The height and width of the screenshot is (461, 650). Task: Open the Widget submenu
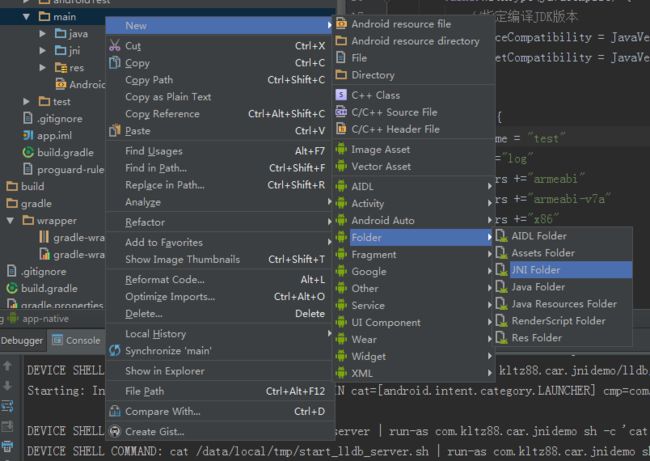[414, 357]
